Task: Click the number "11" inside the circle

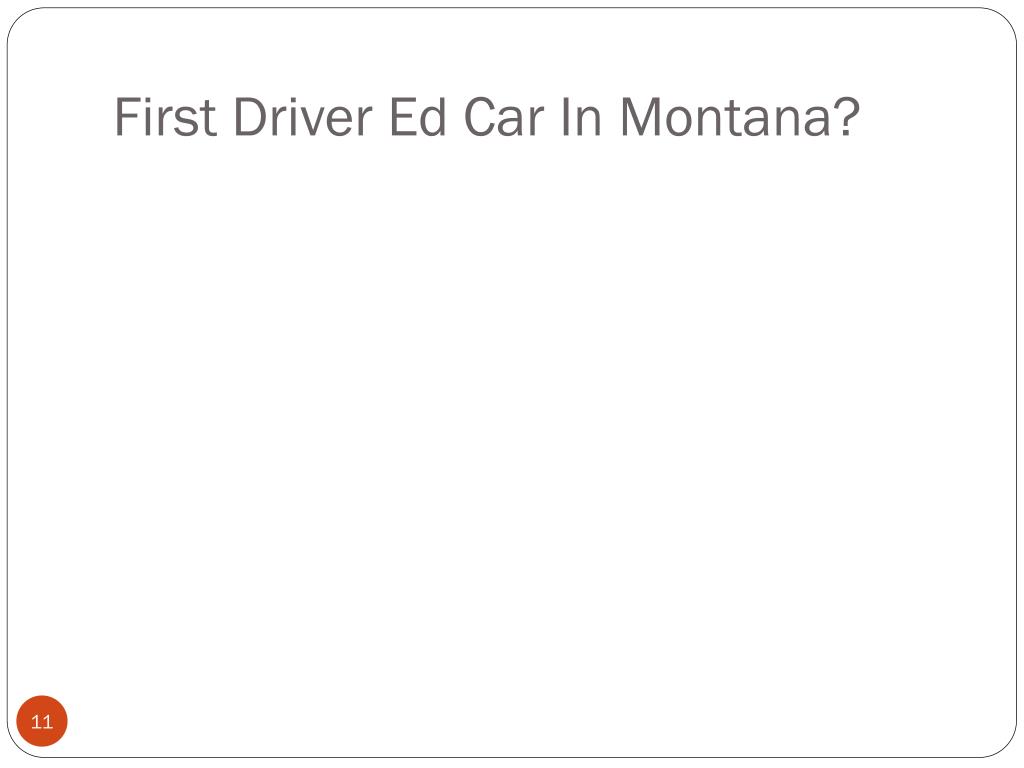Action: coord(42,722)
